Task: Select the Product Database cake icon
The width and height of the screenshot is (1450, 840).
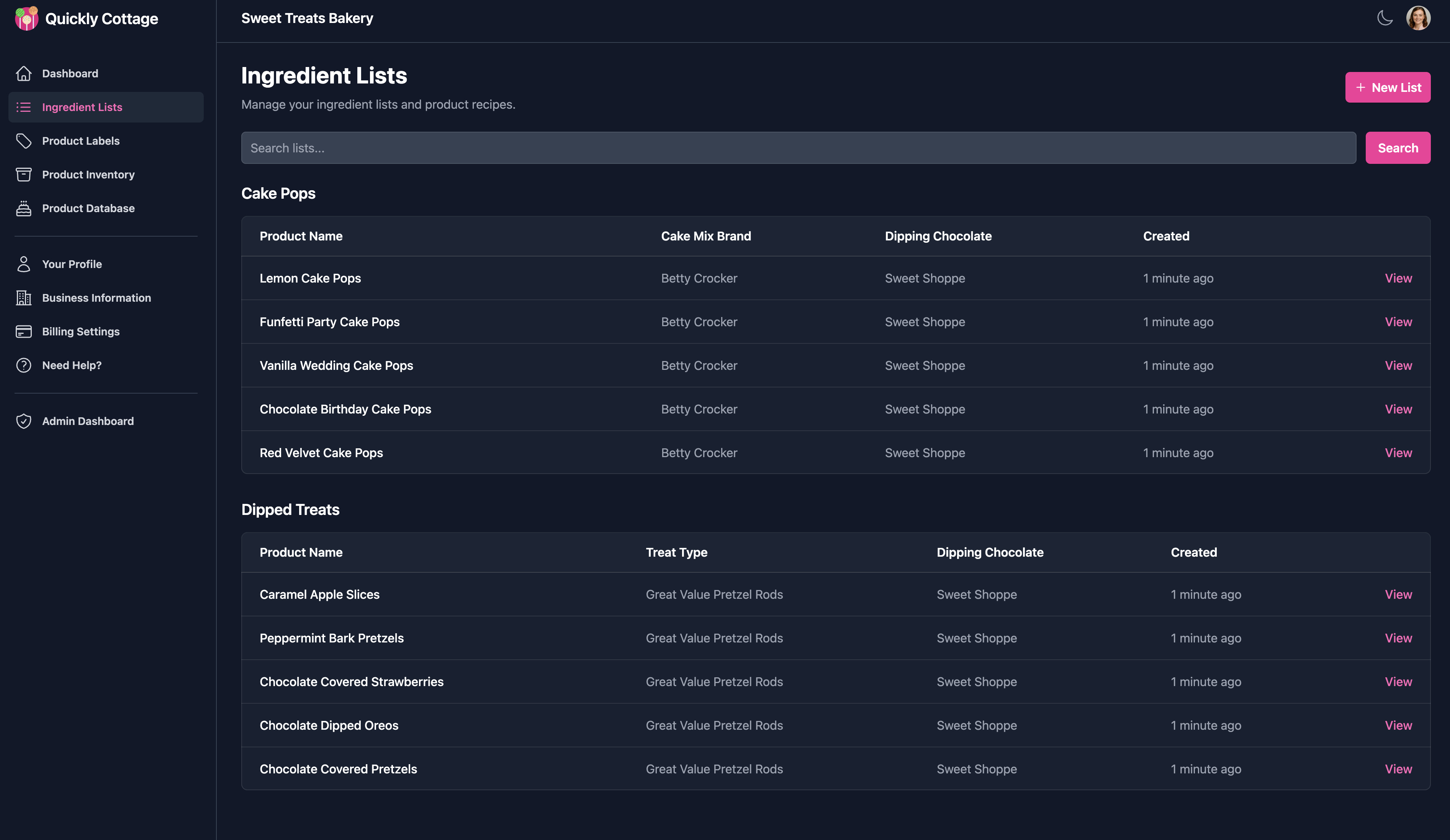Action: pos(24,208)
